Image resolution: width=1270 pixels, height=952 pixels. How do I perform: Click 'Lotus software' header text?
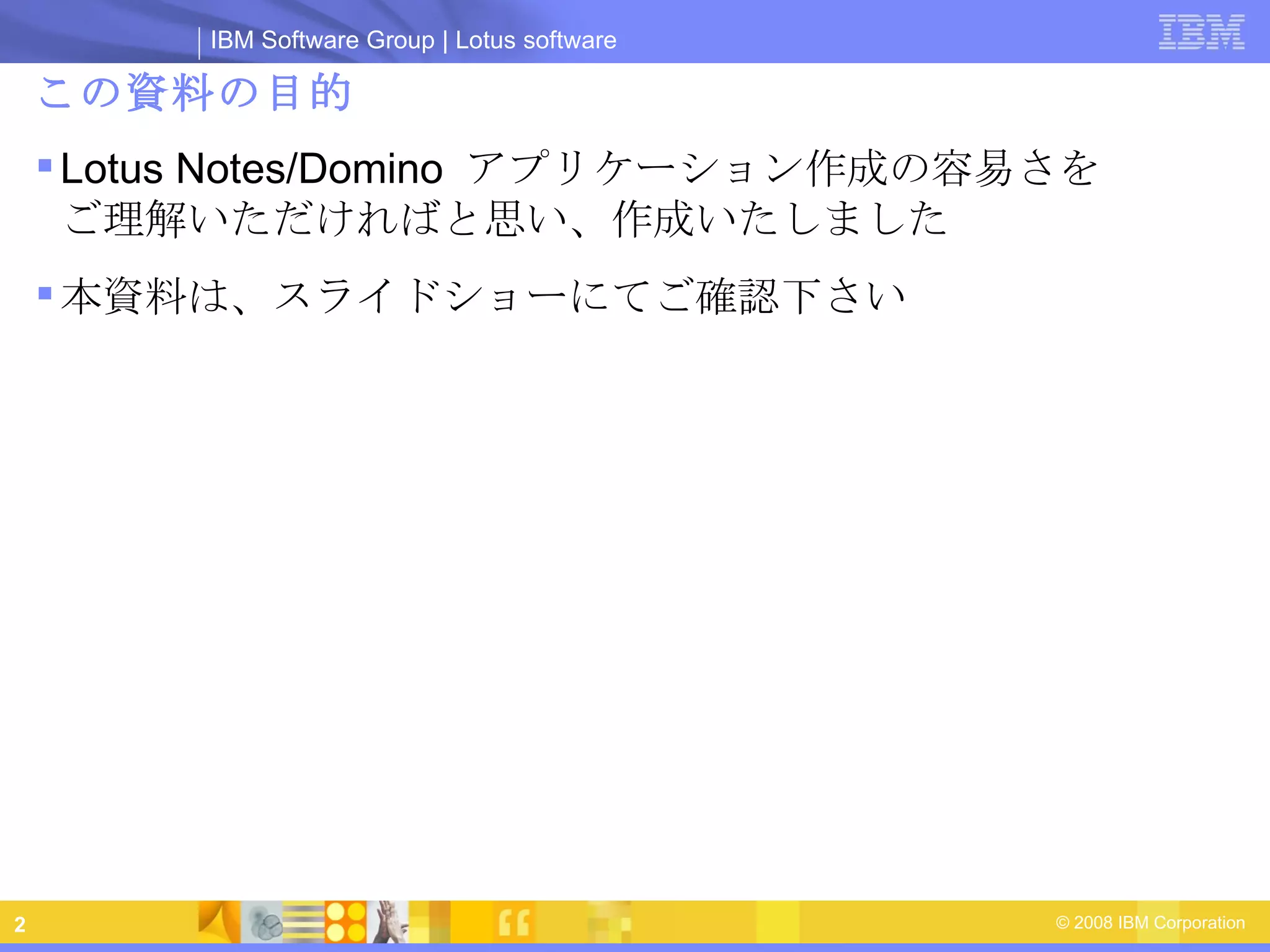[536, 40]
